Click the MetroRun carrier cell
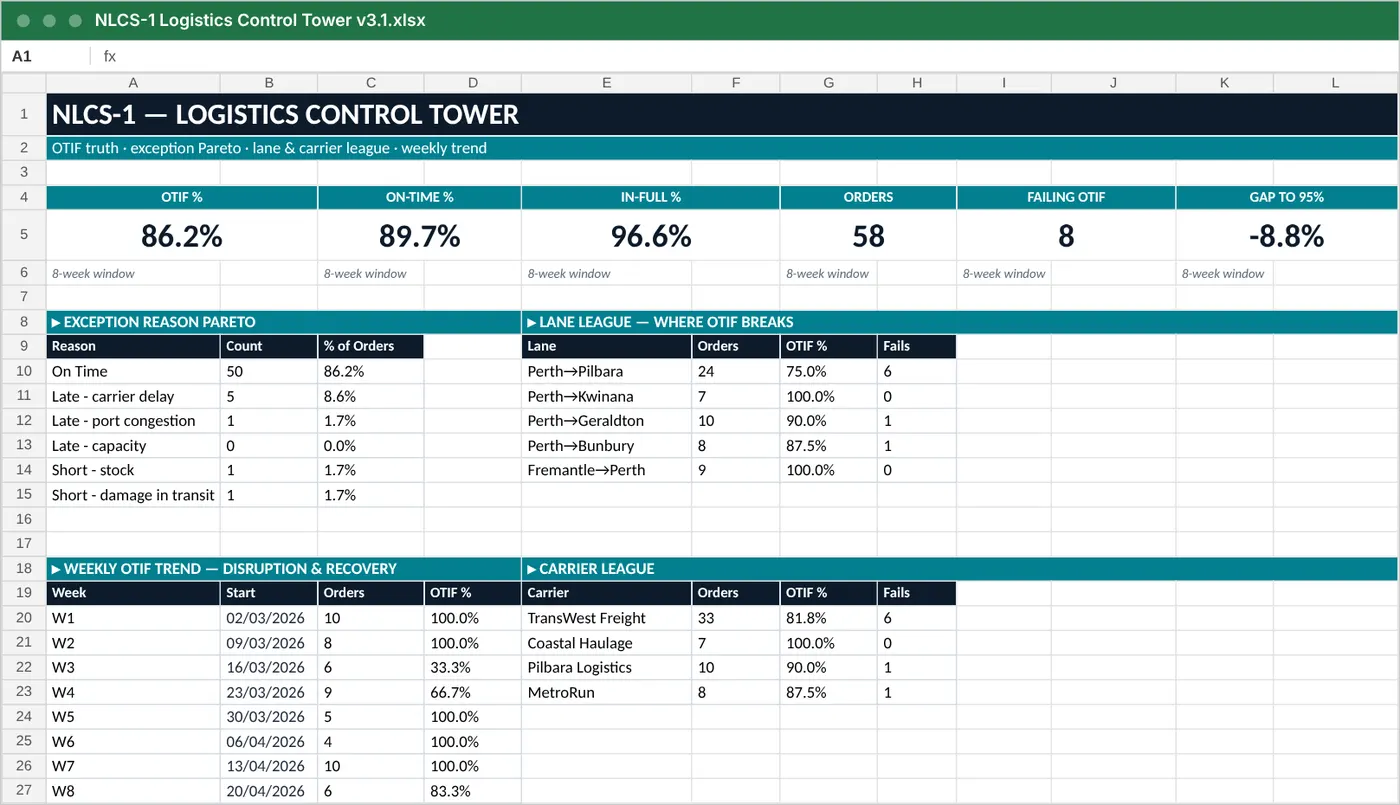Viewport: 1400px width, 805px height. coord(606,692)
